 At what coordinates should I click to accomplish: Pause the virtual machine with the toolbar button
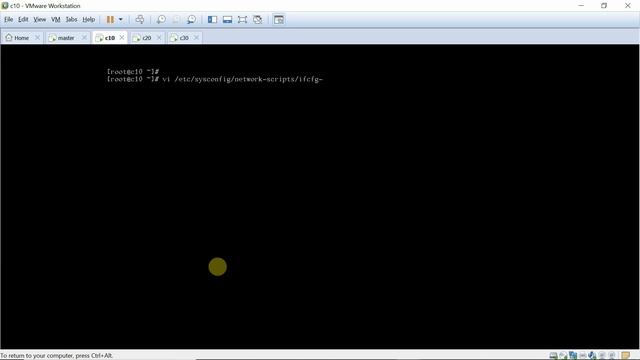(110, 20)
